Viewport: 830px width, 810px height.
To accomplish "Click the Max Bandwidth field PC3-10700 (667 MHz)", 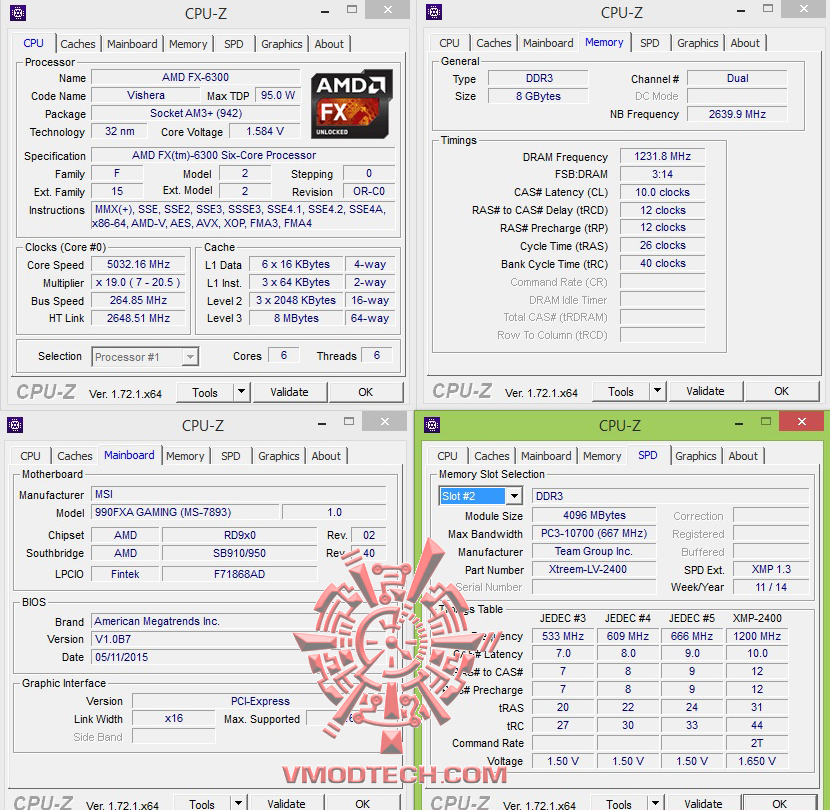I will coord(593,533).
